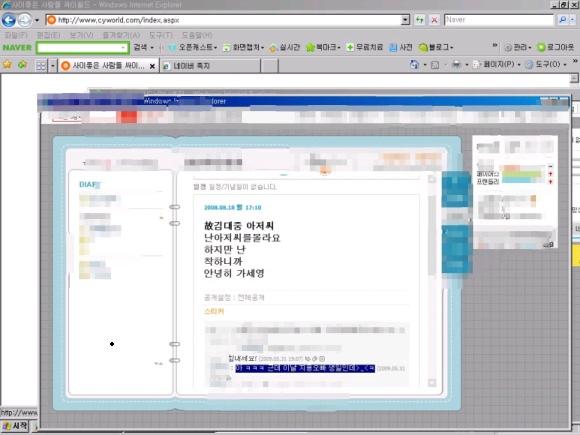Click the 무료치료 toolbar item
The image size is (580, 435).
point(365,47)
